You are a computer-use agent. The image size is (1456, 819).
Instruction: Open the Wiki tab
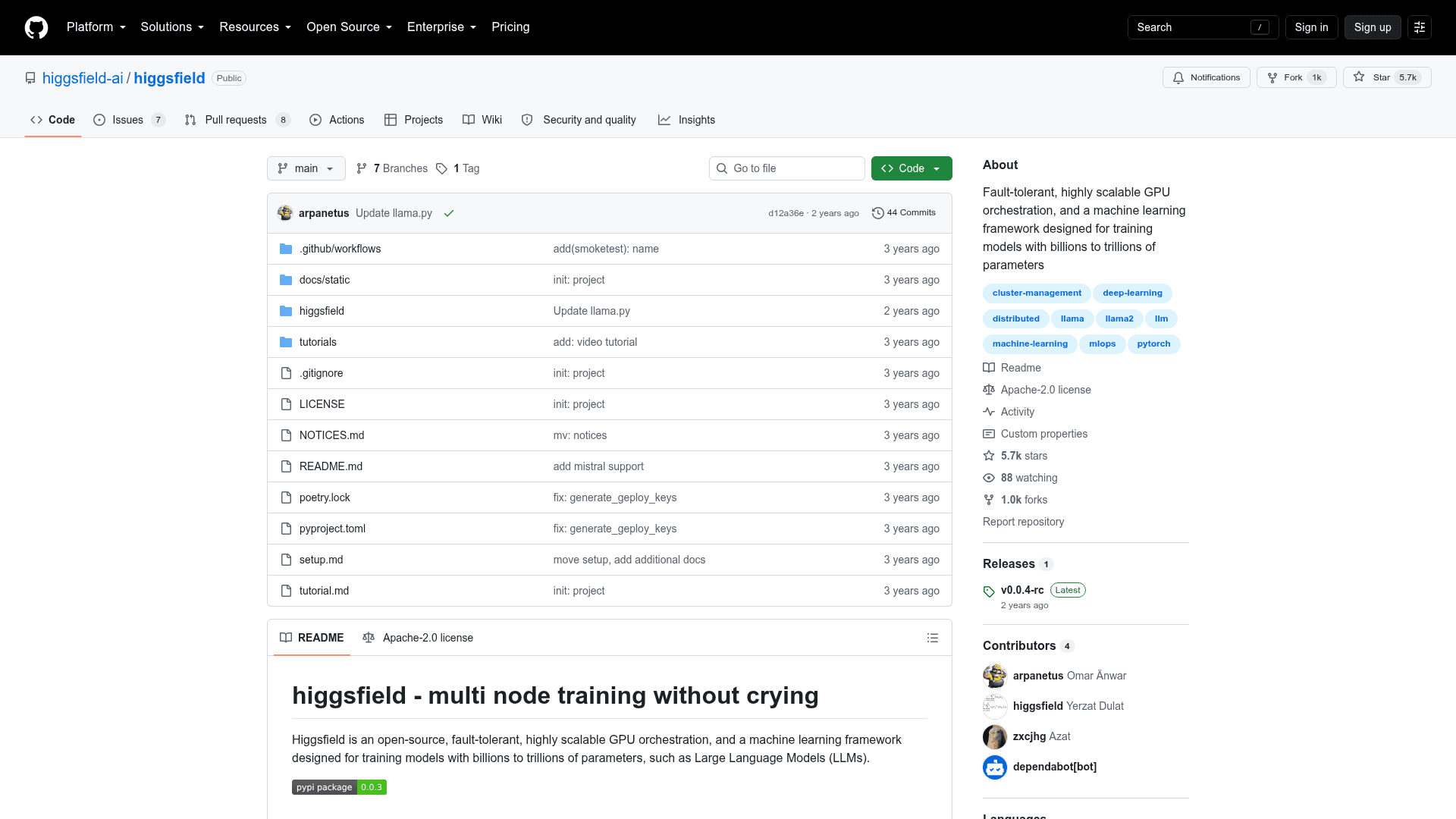click(x=482, y=120)
